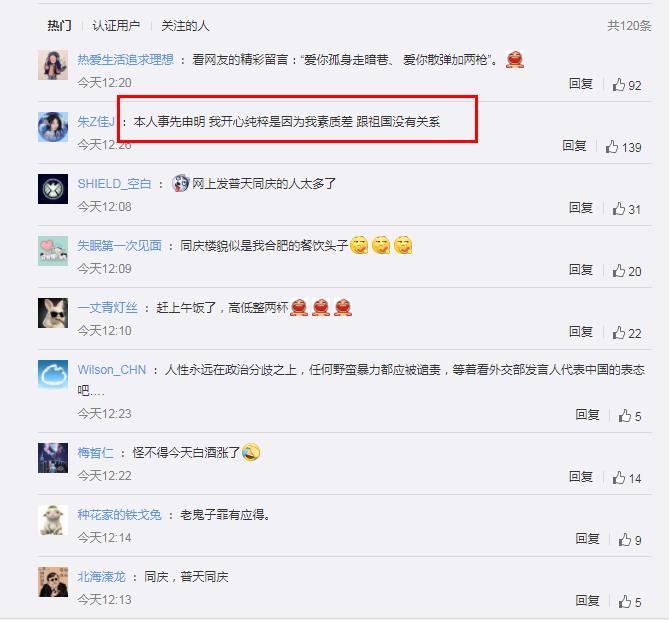Reply to SHIELD_空白's comment

(x=581, y=208)
